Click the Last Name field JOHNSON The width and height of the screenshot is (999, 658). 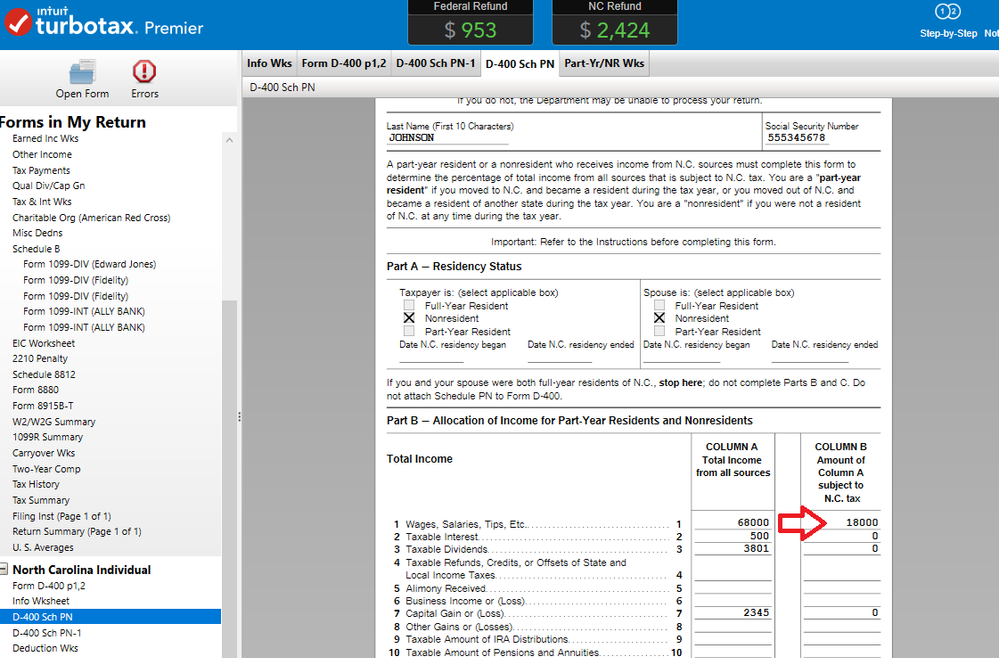444,138
